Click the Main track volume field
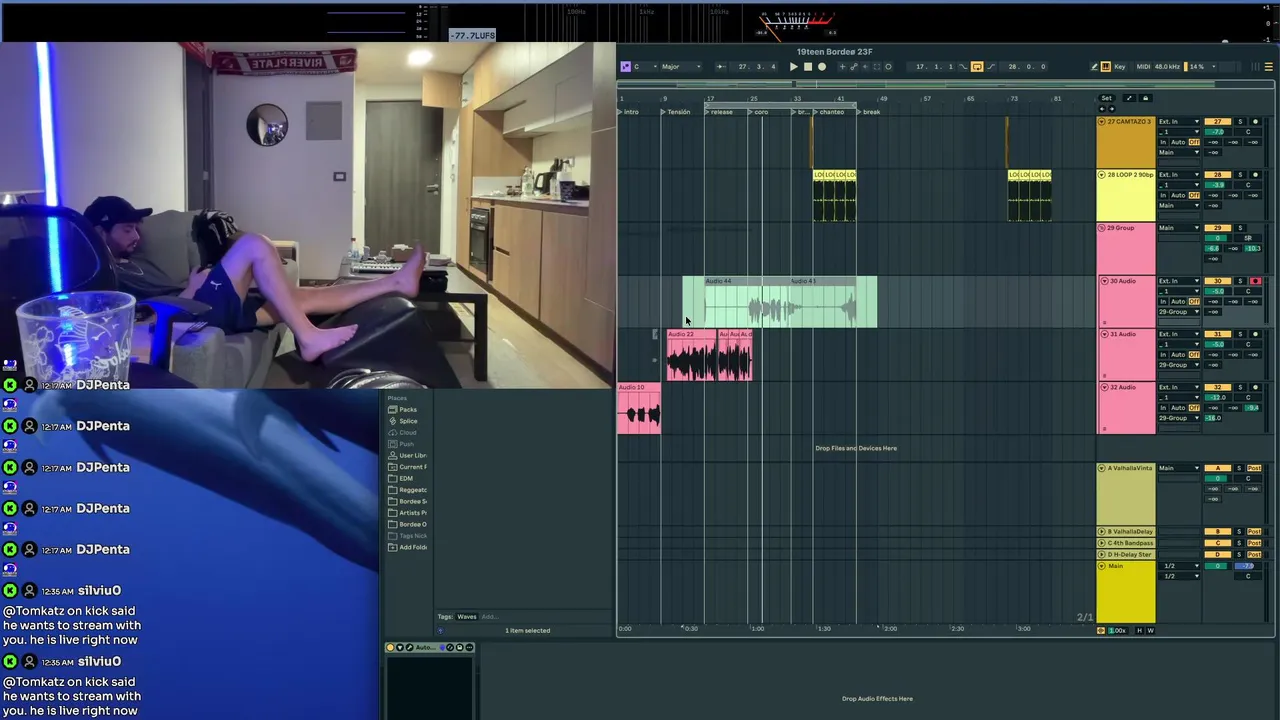 tap(1217, 566)
